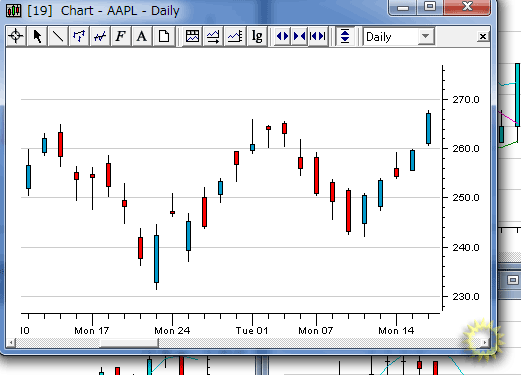This screenshot has height=375, width=521.
Task: Click the horizontal scrollbar thumb
Action: [129, 343]
